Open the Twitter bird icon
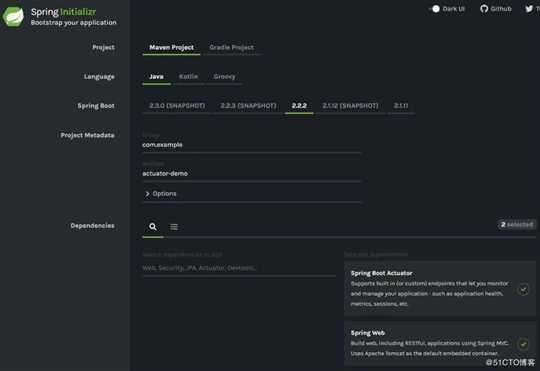540x371 pixels. click(x=529, y=9)
